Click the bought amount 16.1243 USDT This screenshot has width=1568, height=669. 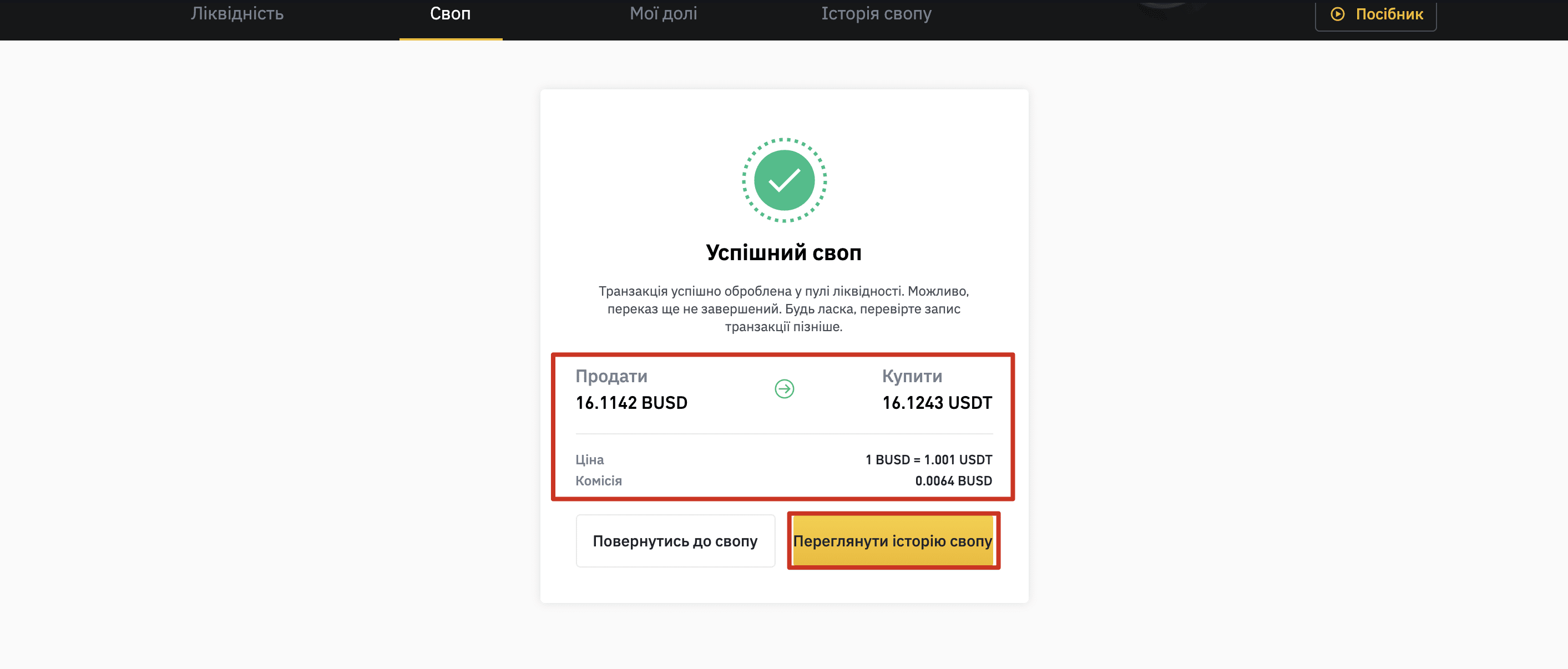(x=937, y=403)
